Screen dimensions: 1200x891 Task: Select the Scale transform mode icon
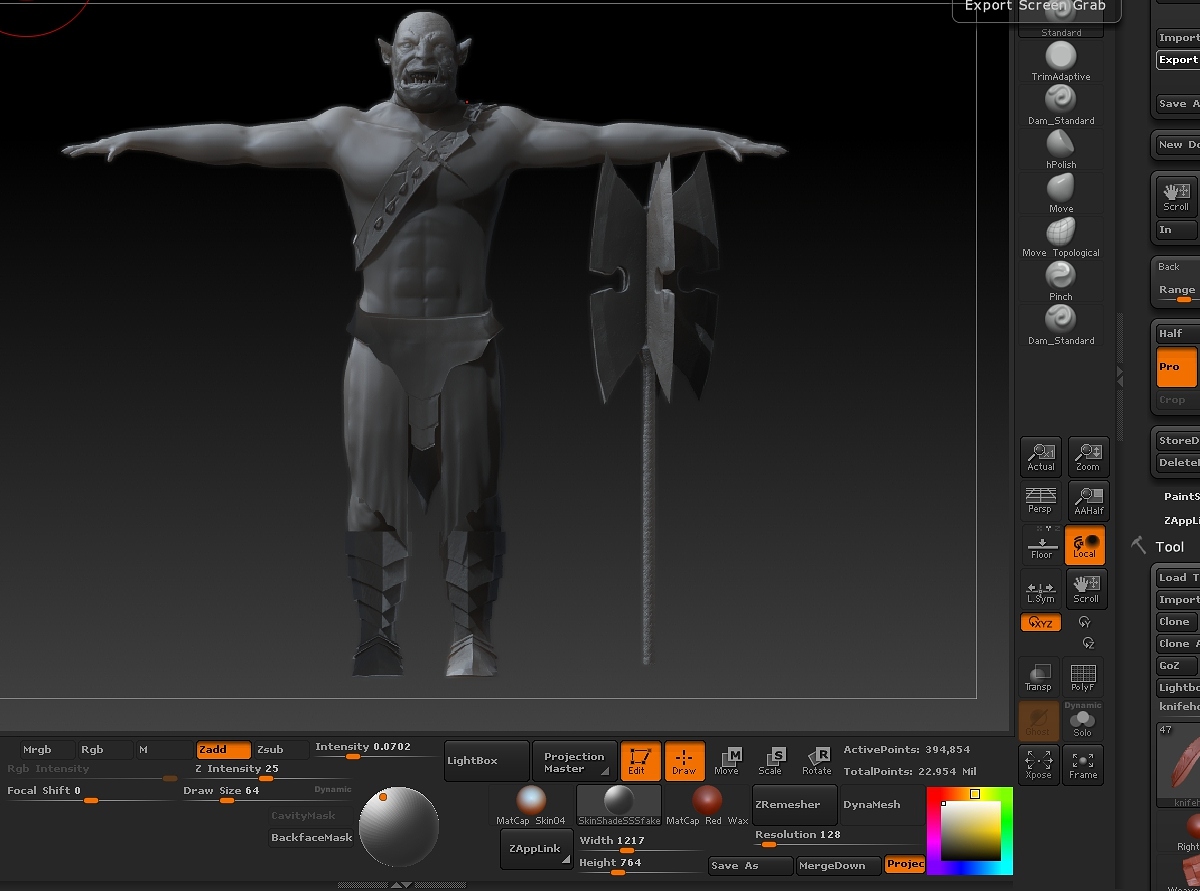pyautogui.click(x=770, y=761)
